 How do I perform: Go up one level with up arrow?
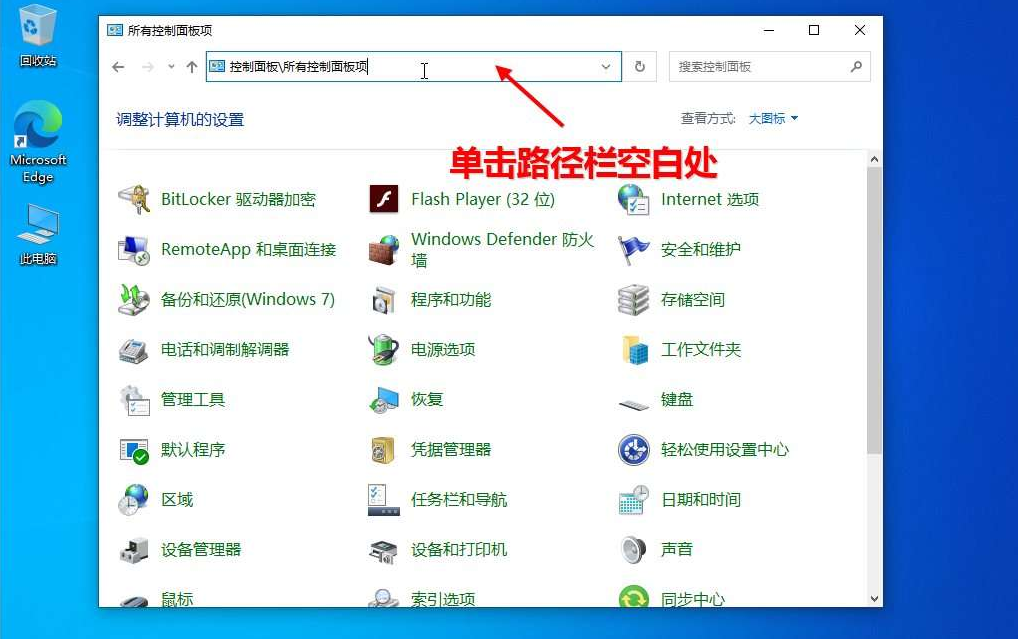[192, 66]
